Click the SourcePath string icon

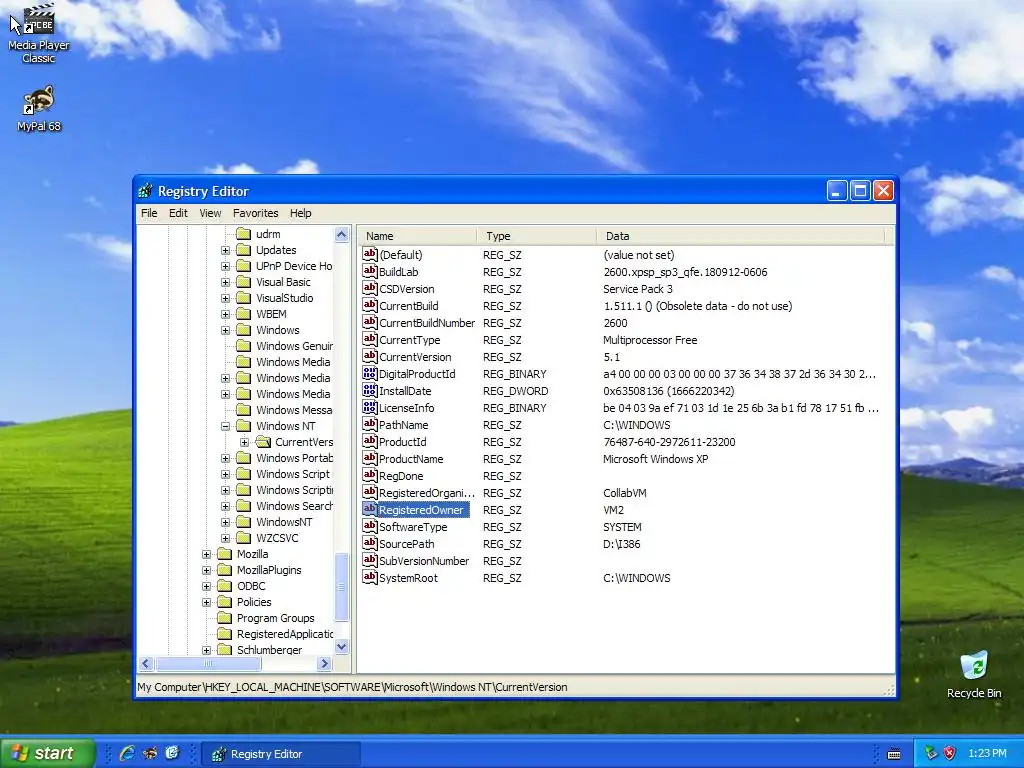pos(370,543)
